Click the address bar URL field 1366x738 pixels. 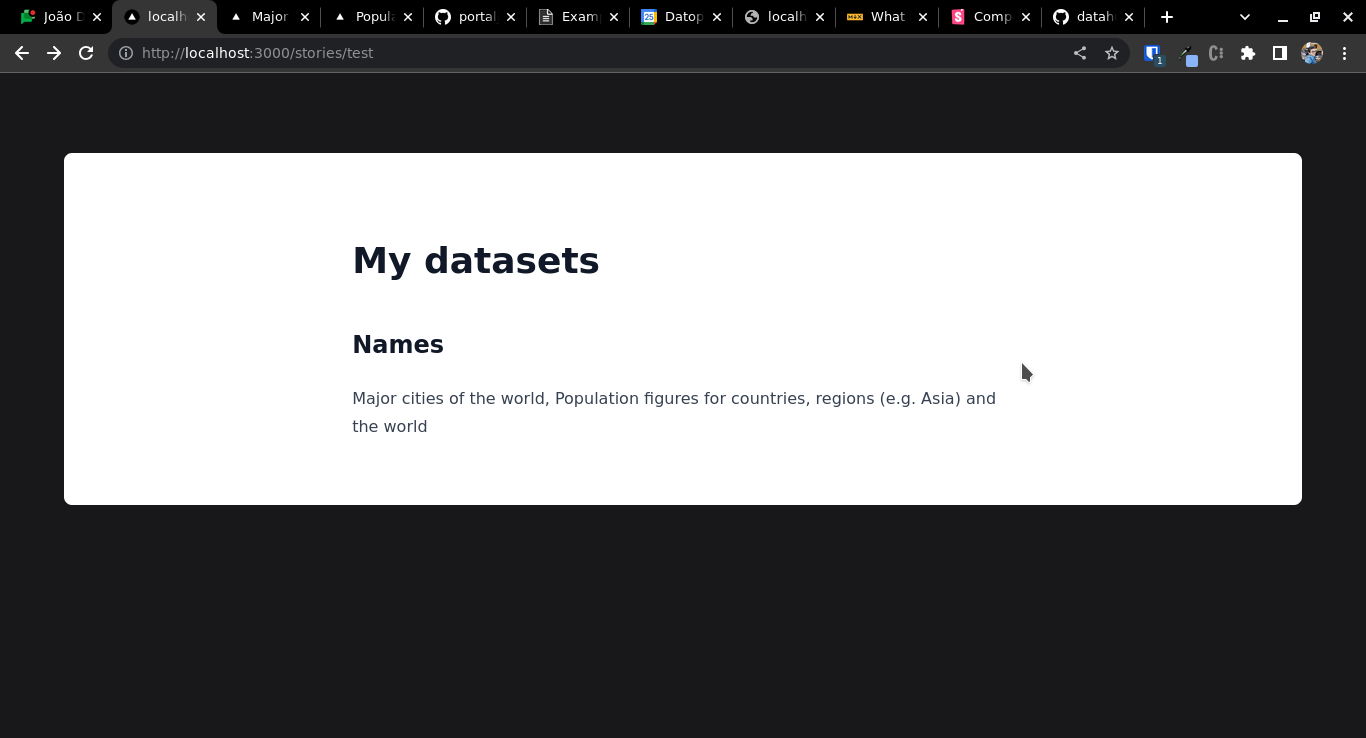600,53
